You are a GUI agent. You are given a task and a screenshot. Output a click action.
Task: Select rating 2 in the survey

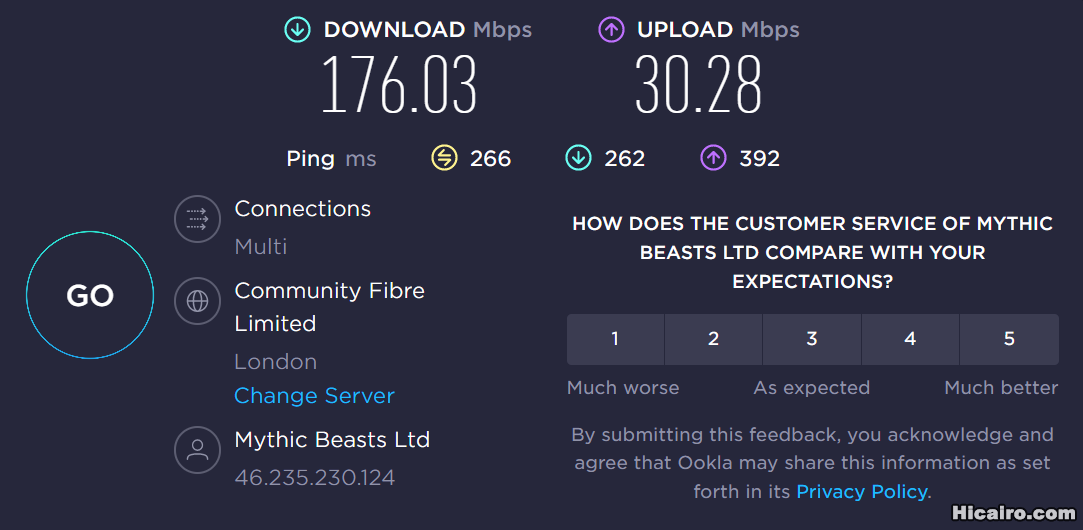coord(713,339)
